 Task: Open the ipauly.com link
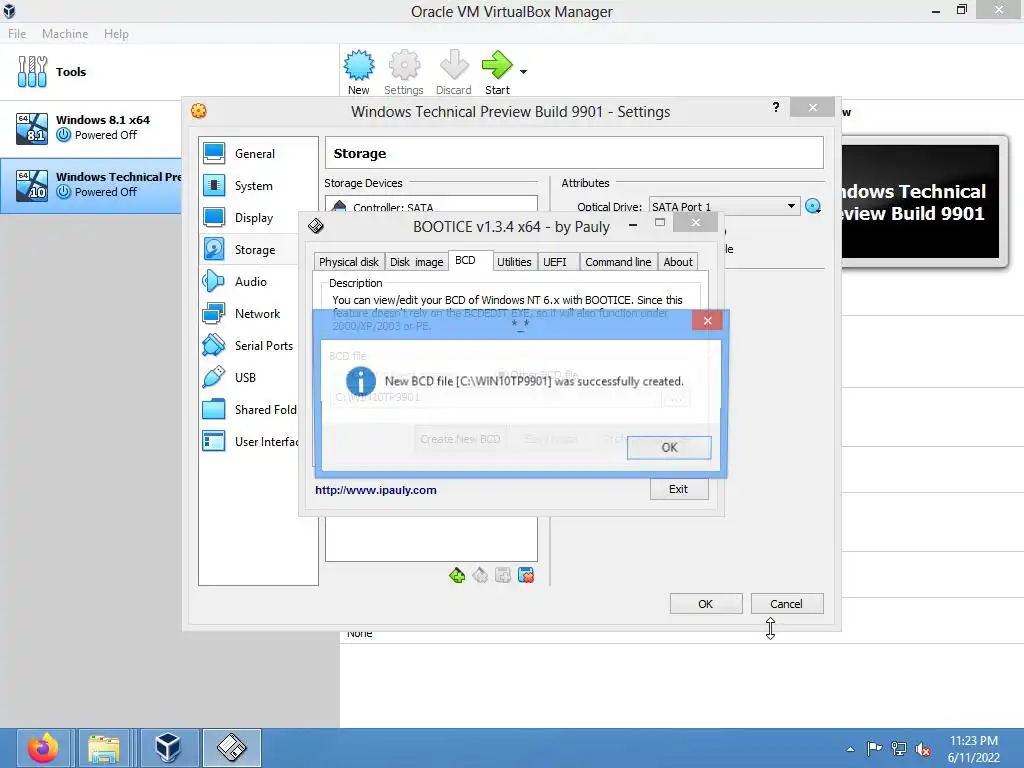tap(376, 490)
